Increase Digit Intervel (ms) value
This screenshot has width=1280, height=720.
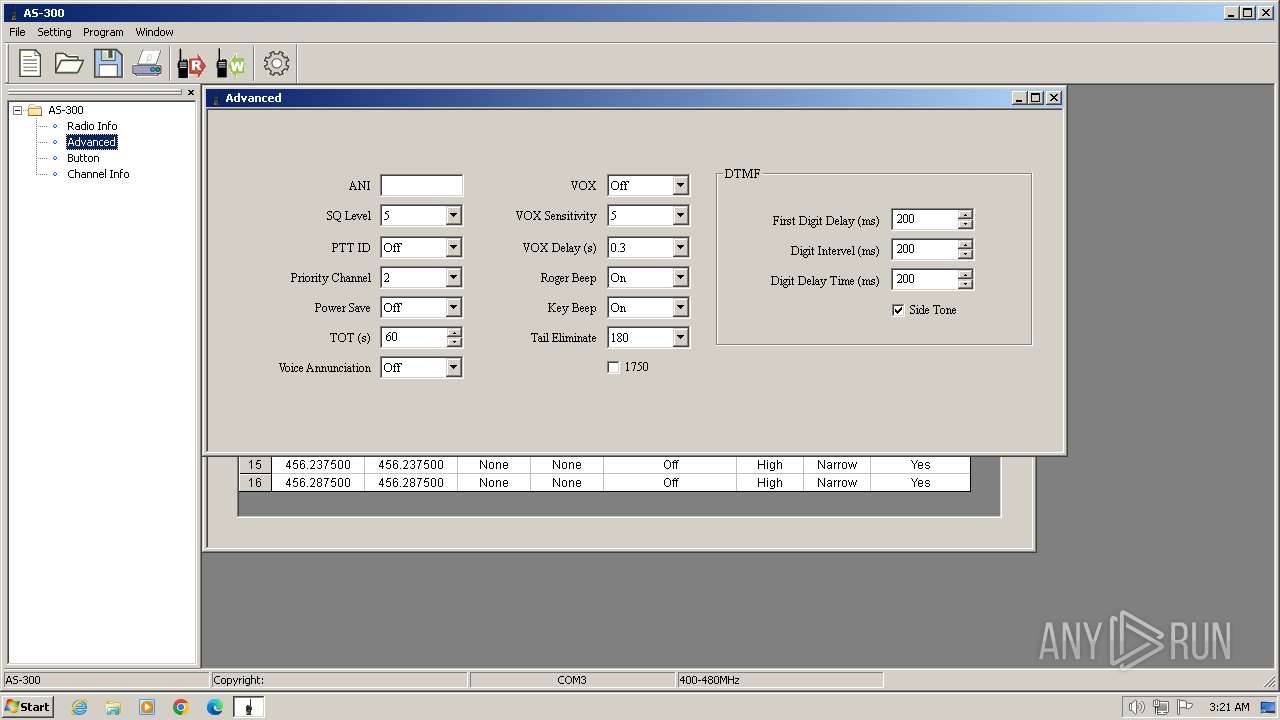coord(965,245)
